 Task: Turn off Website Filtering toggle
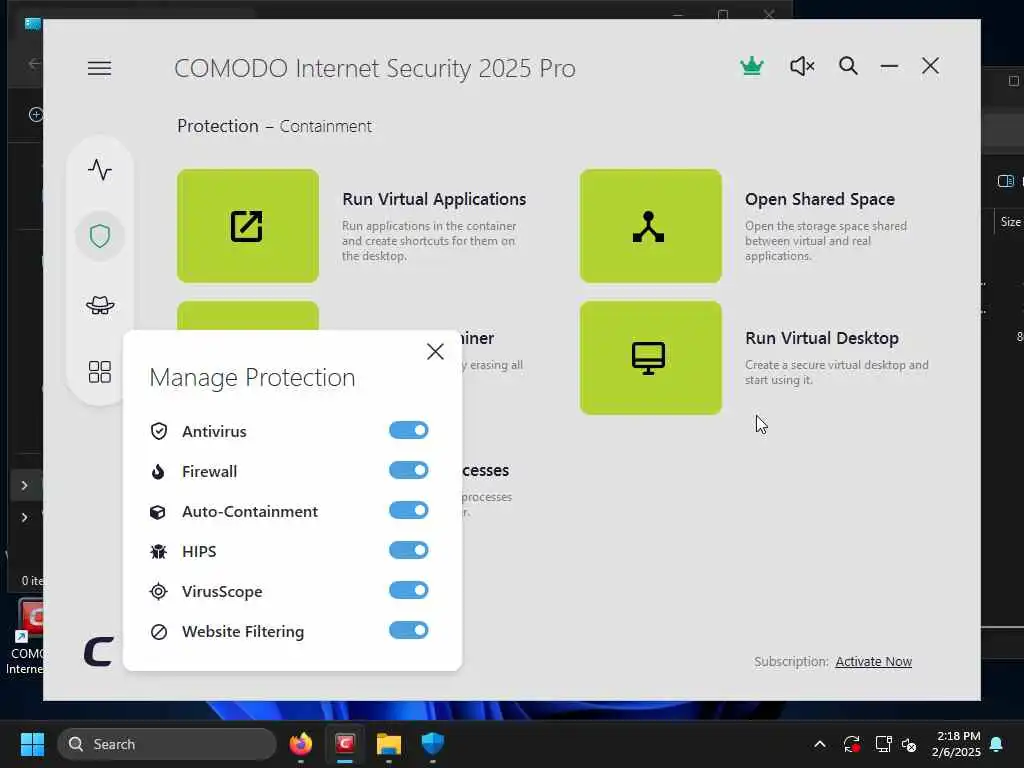point(409,630)
